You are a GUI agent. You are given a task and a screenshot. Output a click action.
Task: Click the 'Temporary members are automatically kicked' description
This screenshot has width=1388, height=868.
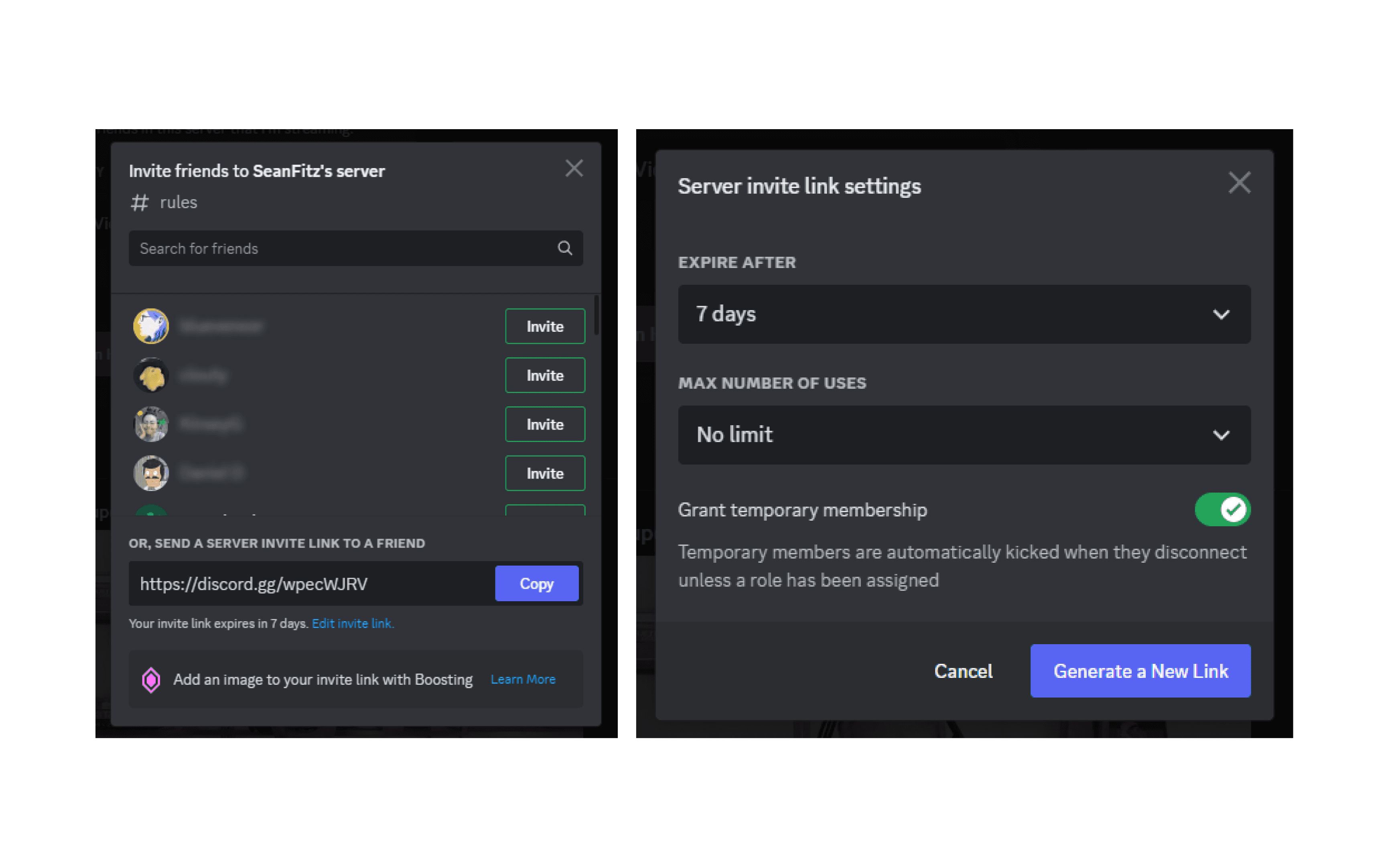(x=962, y=566)
